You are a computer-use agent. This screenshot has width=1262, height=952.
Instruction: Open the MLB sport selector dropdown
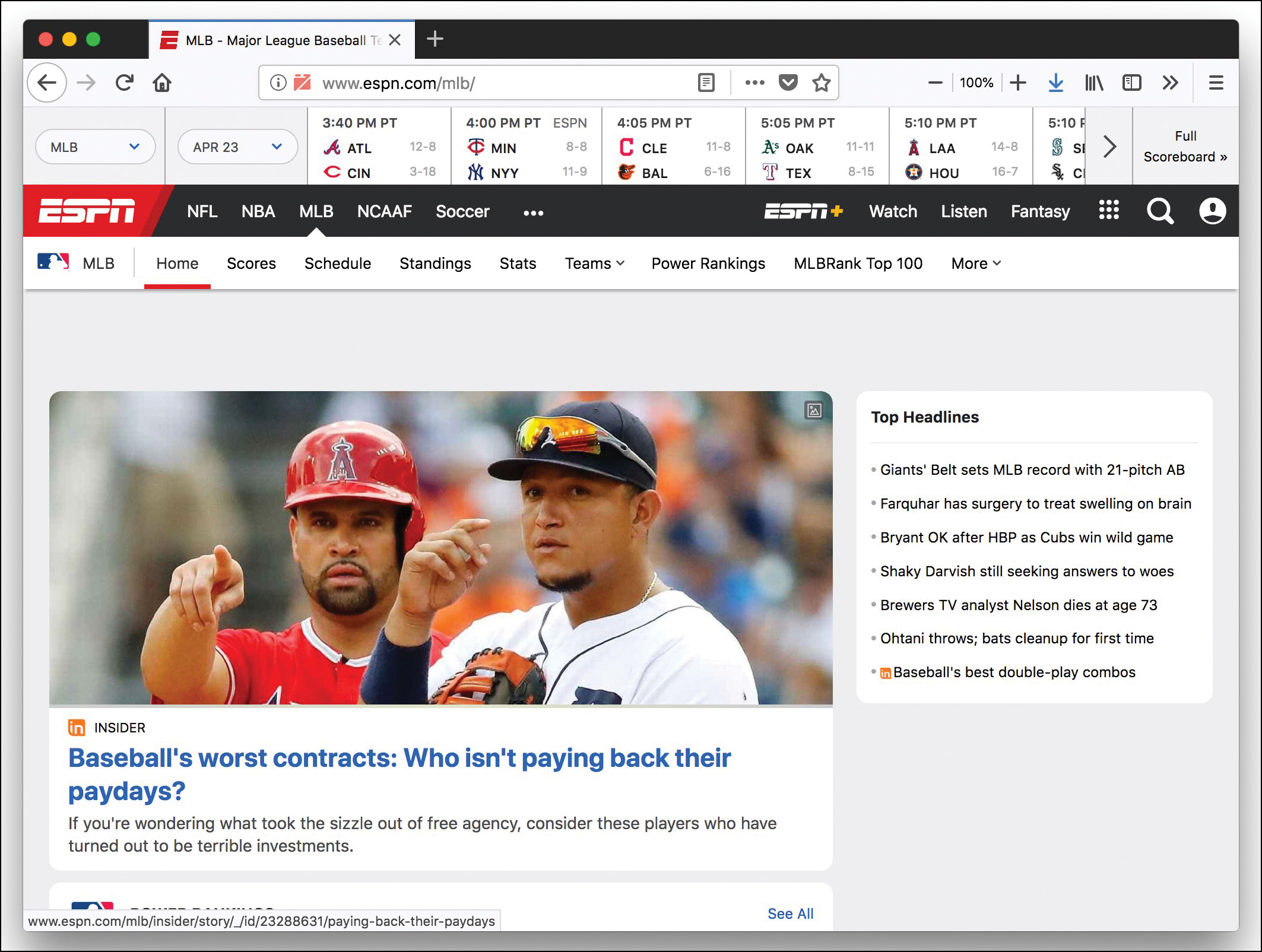coord(95,147)
